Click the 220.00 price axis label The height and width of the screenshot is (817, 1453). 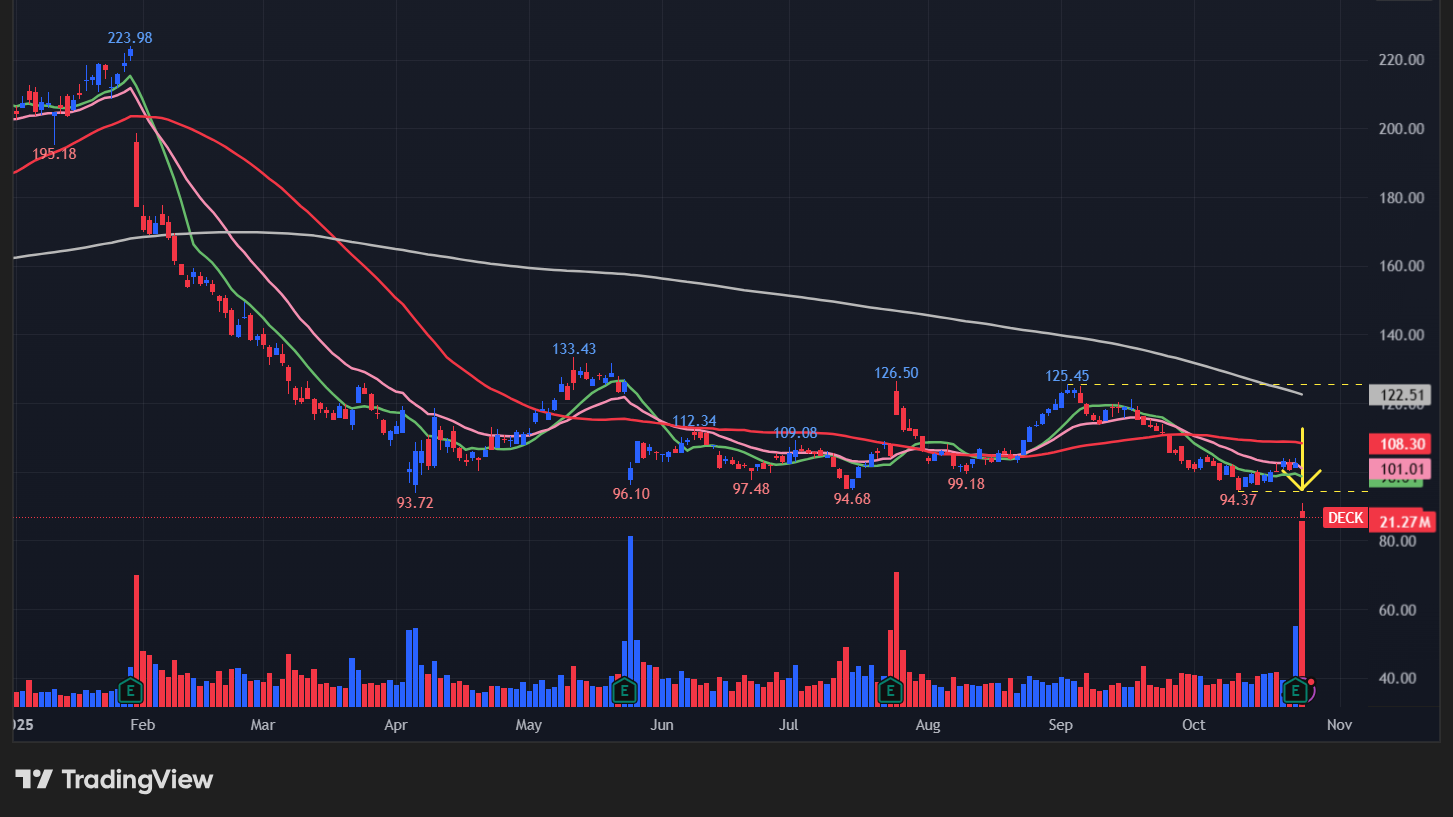point(1400,60)
